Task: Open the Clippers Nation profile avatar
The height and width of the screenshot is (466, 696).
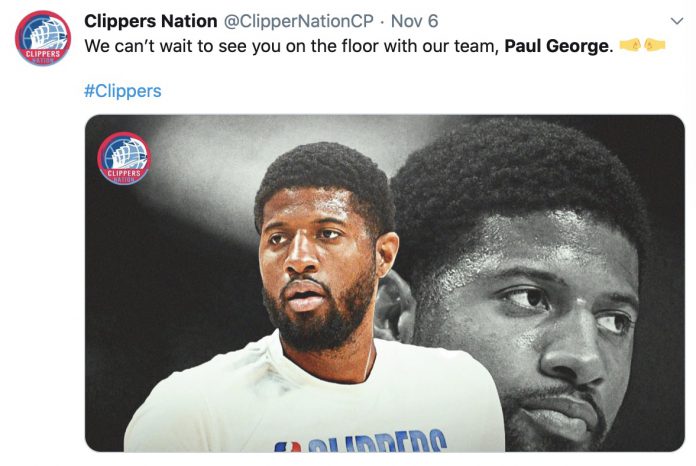Action: tap(43, 38)
